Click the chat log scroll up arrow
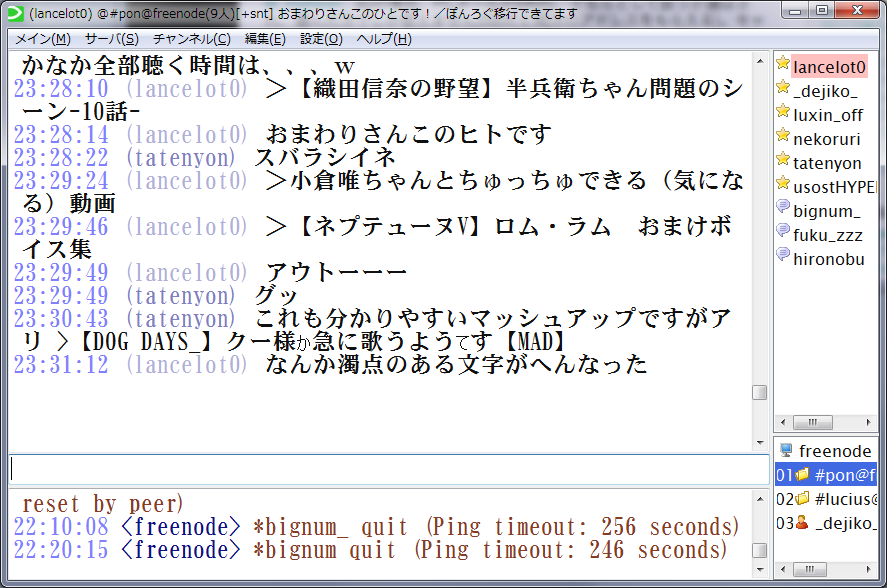The height and width of the screenshot is (588, 887). click(x=760, y=60)
